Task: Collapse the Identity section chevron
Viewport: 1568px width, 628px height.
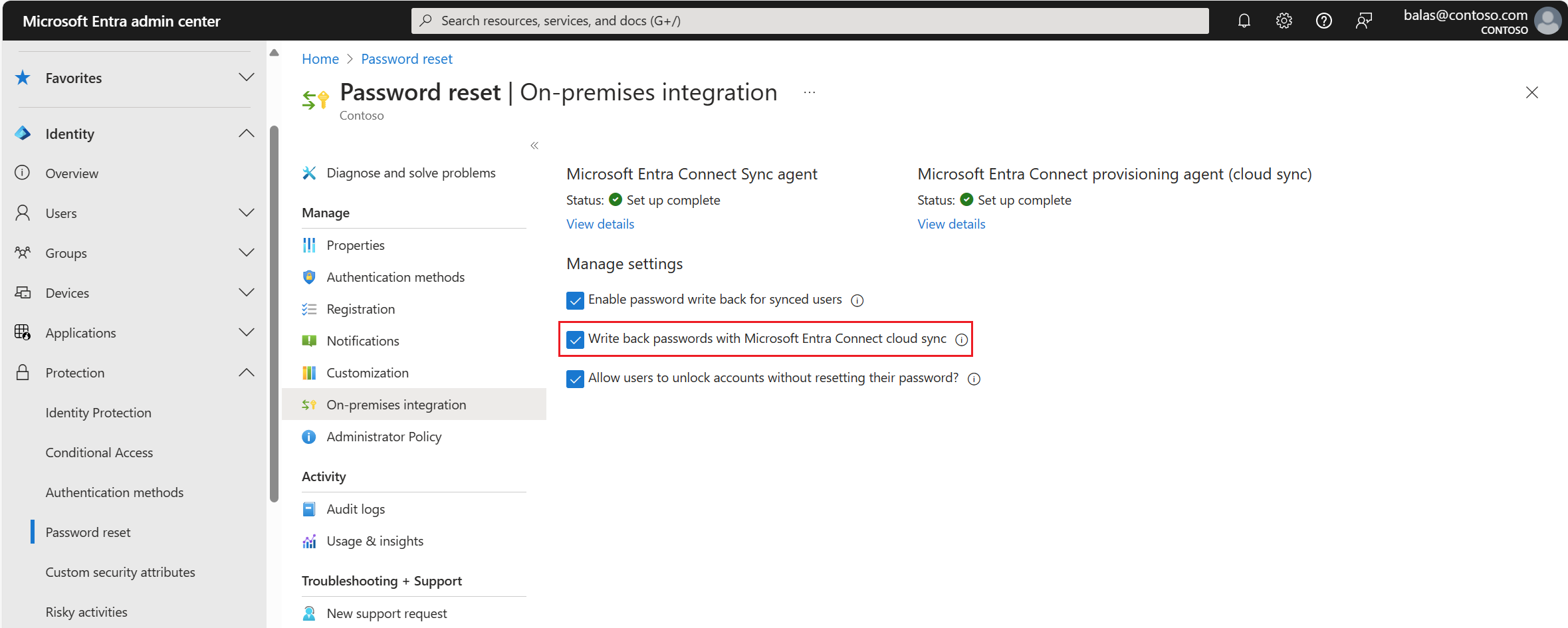Action: [246, 134]
